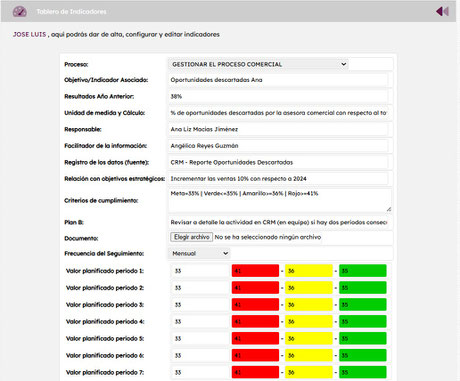
Task: Click the Responsable field
Action: (x=278, y=129)
